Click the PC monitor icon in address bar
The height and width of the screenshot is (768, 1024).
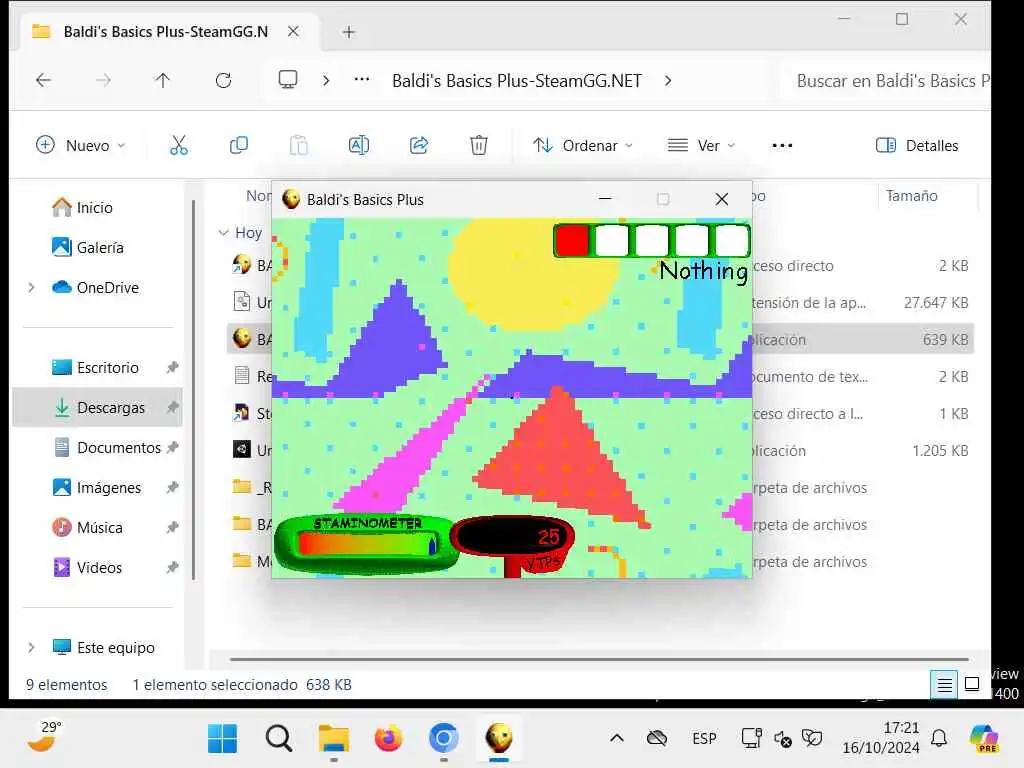[287, 80]
